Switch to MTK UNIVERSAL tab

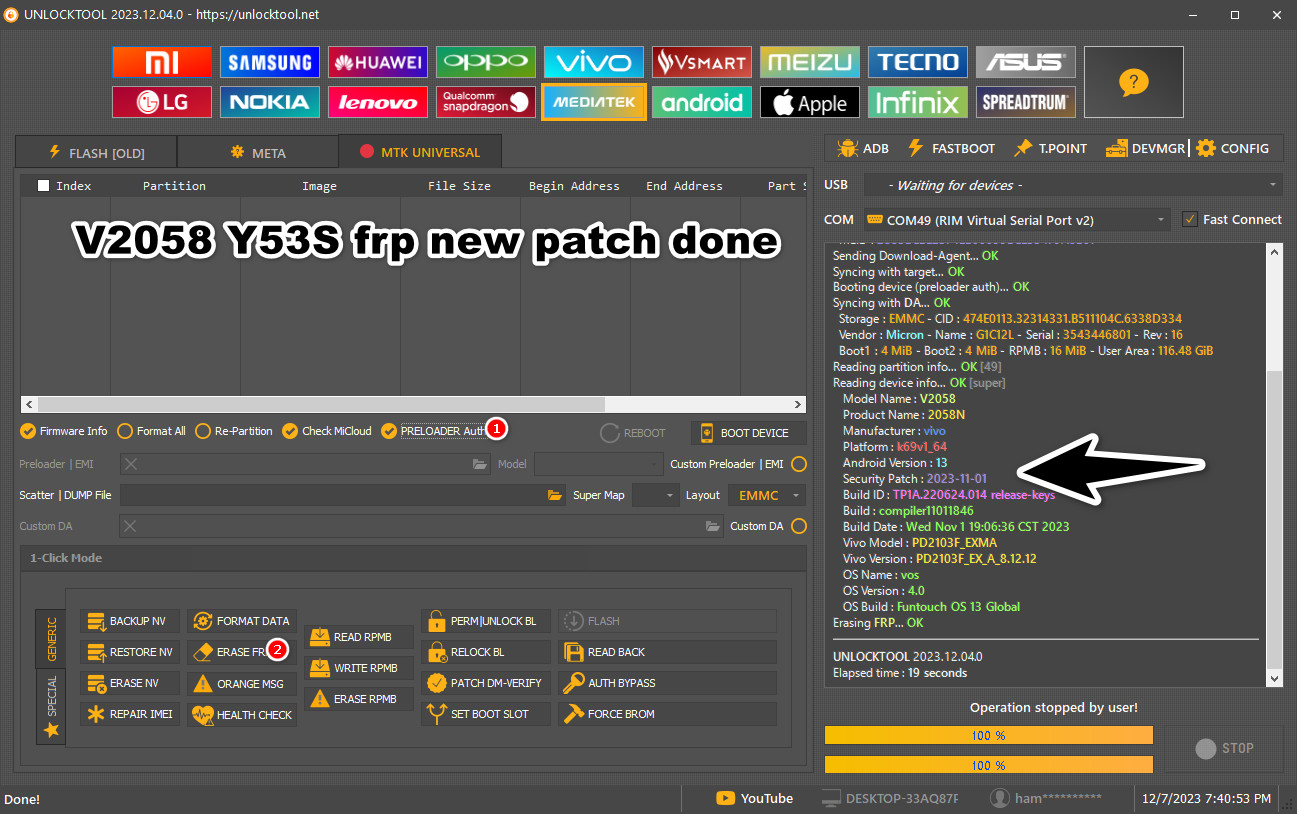[420, 152]
